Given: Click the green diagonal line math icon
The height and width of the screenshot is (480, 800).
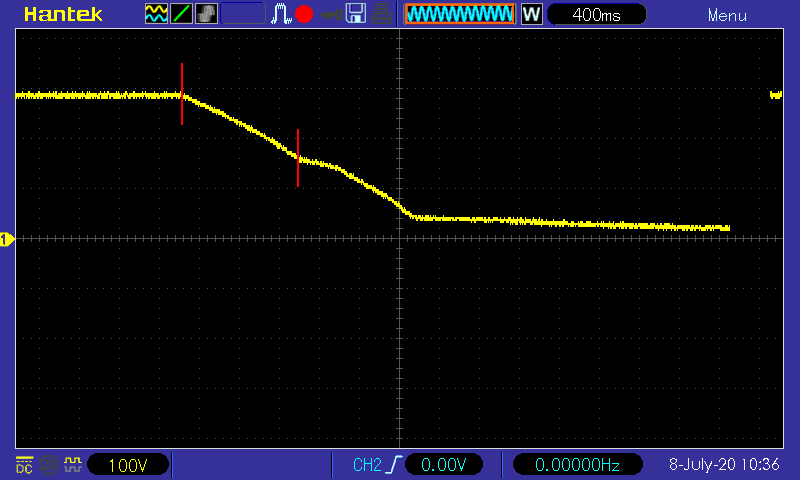Looking at the screenshot, I should pyautogui.click(x=181, y=14).
